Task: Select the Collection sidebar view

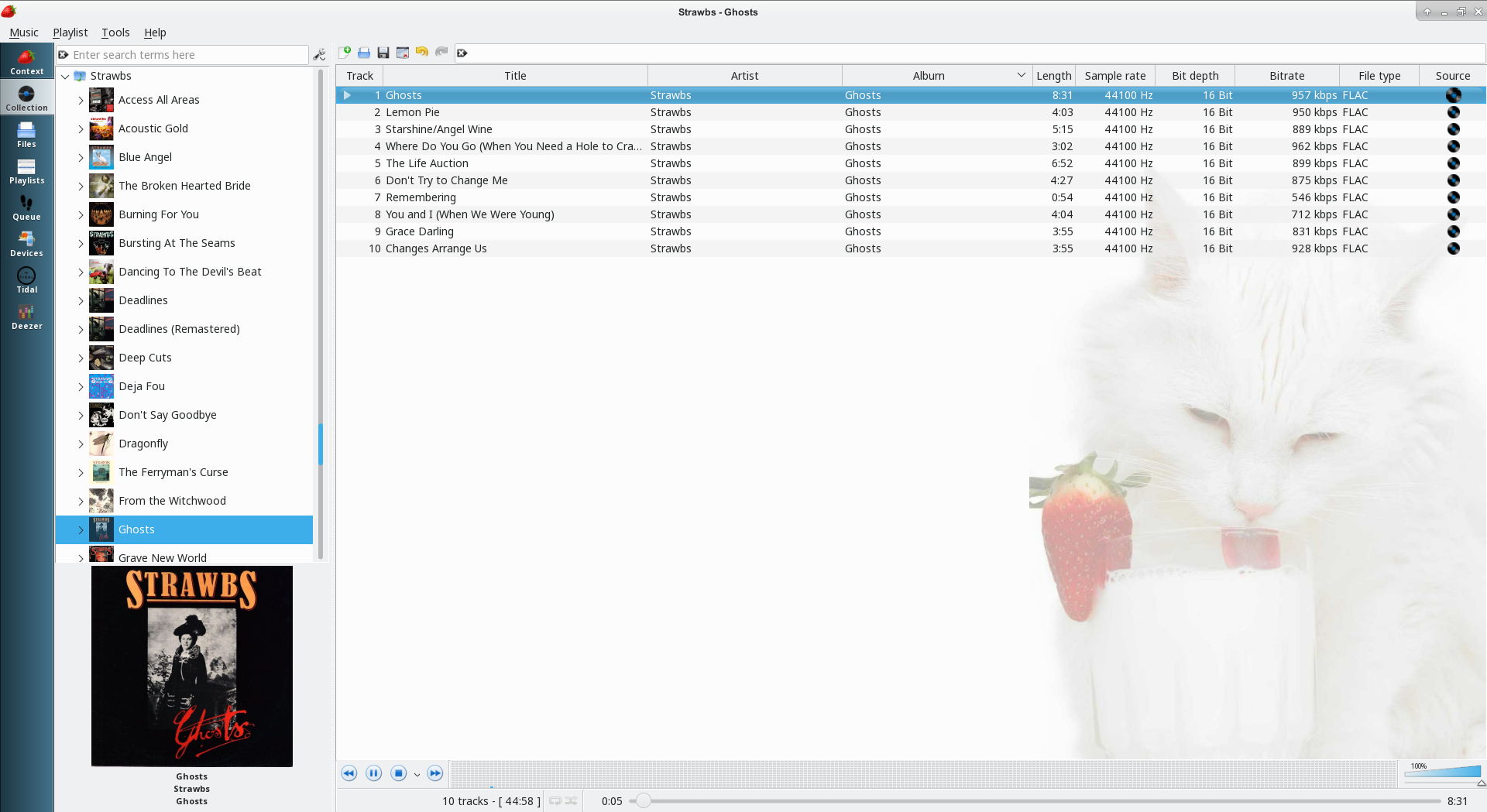Action: click(27, 98)
